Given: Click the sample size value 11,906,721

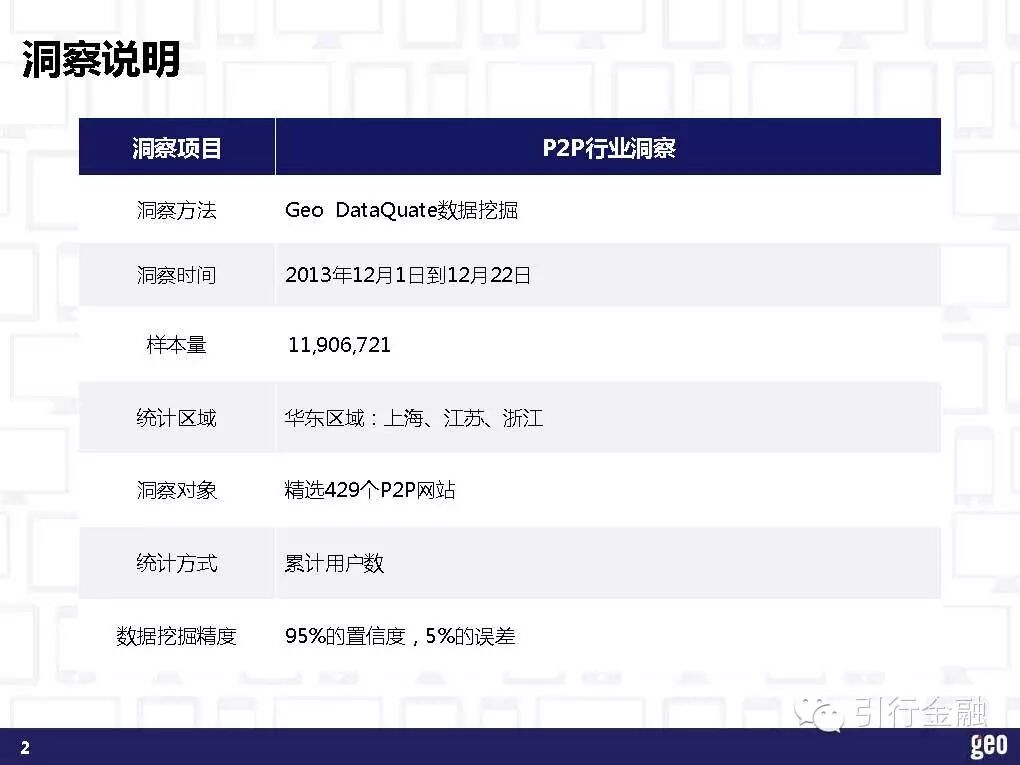Looking at the screenshot, I should (339, 345).
